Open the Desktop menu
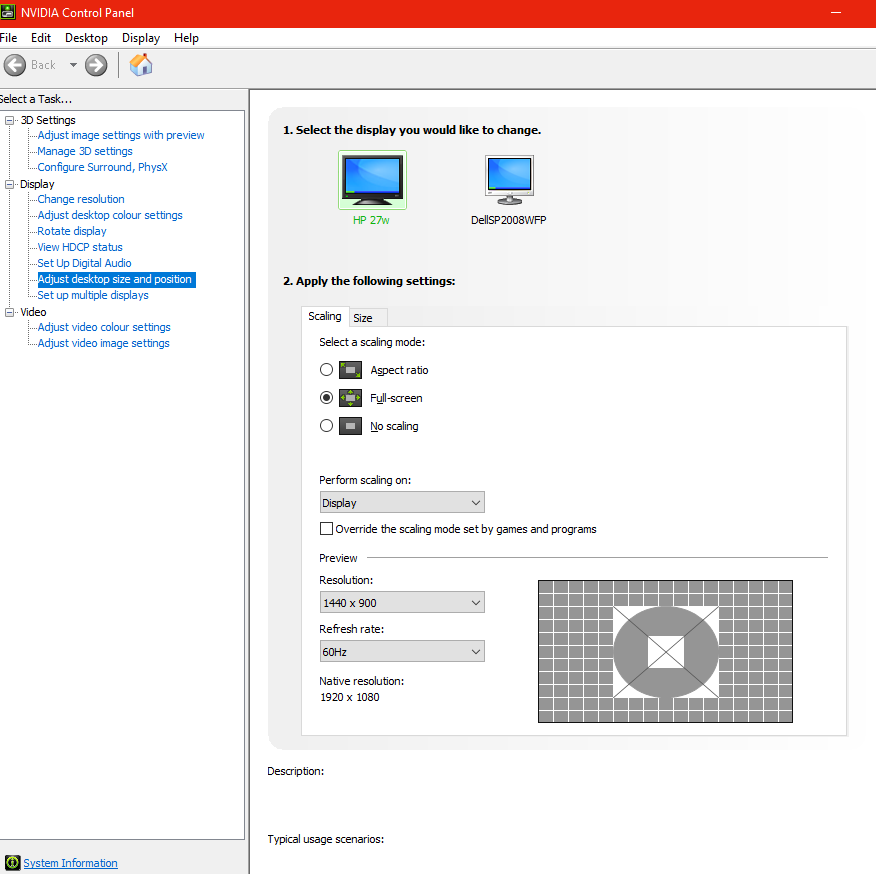The width and height of the screenshot is (876, 874). [87, 38]
